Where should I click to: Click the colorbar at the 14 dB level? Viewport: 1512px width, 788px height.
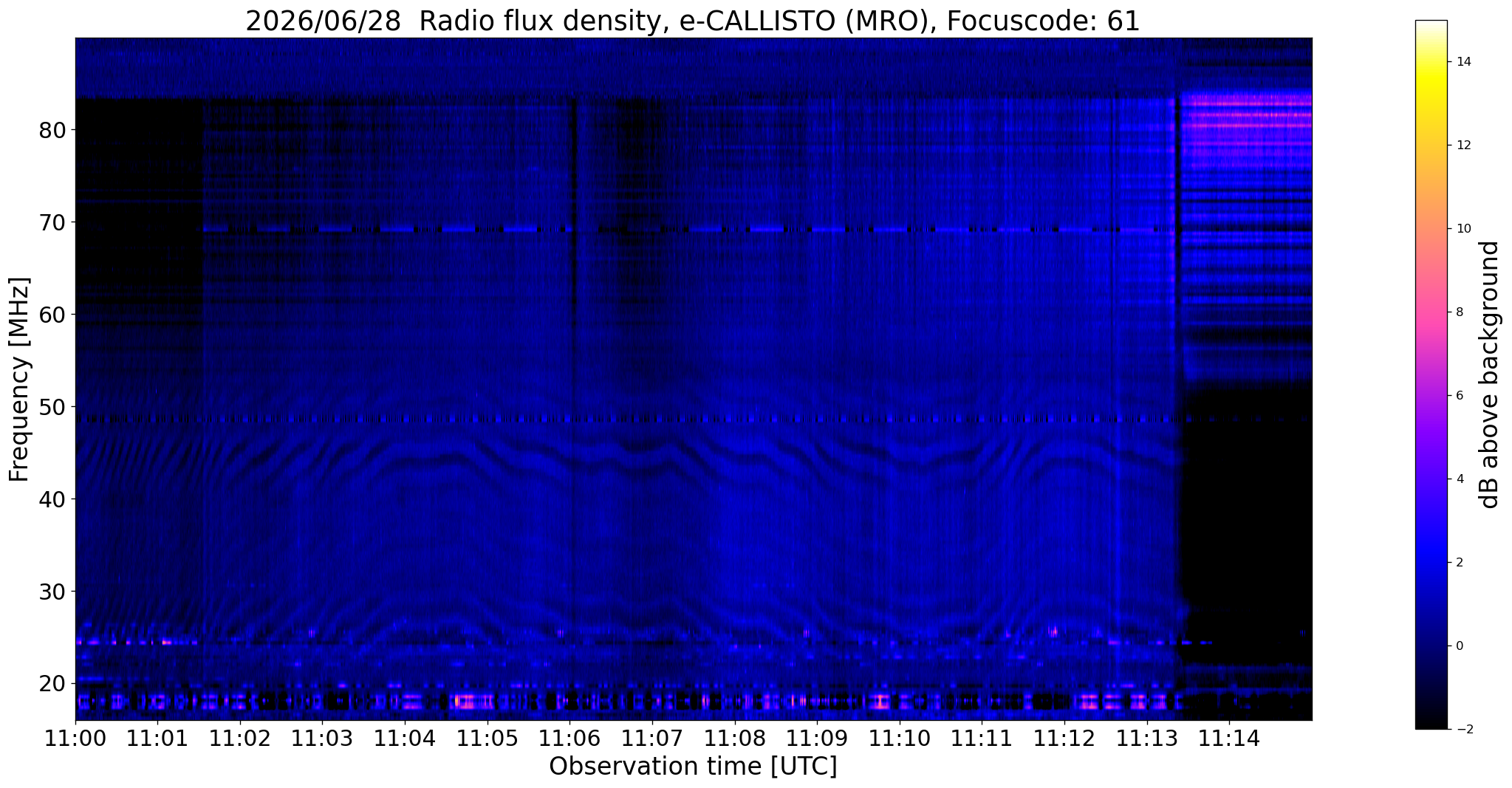coord(1431,62)
